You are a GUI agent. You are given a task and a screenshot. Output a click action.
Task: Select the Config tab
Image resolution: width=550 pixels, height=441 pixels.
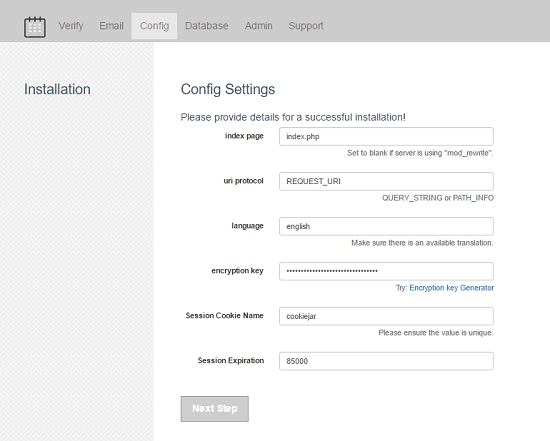[154, 26]
